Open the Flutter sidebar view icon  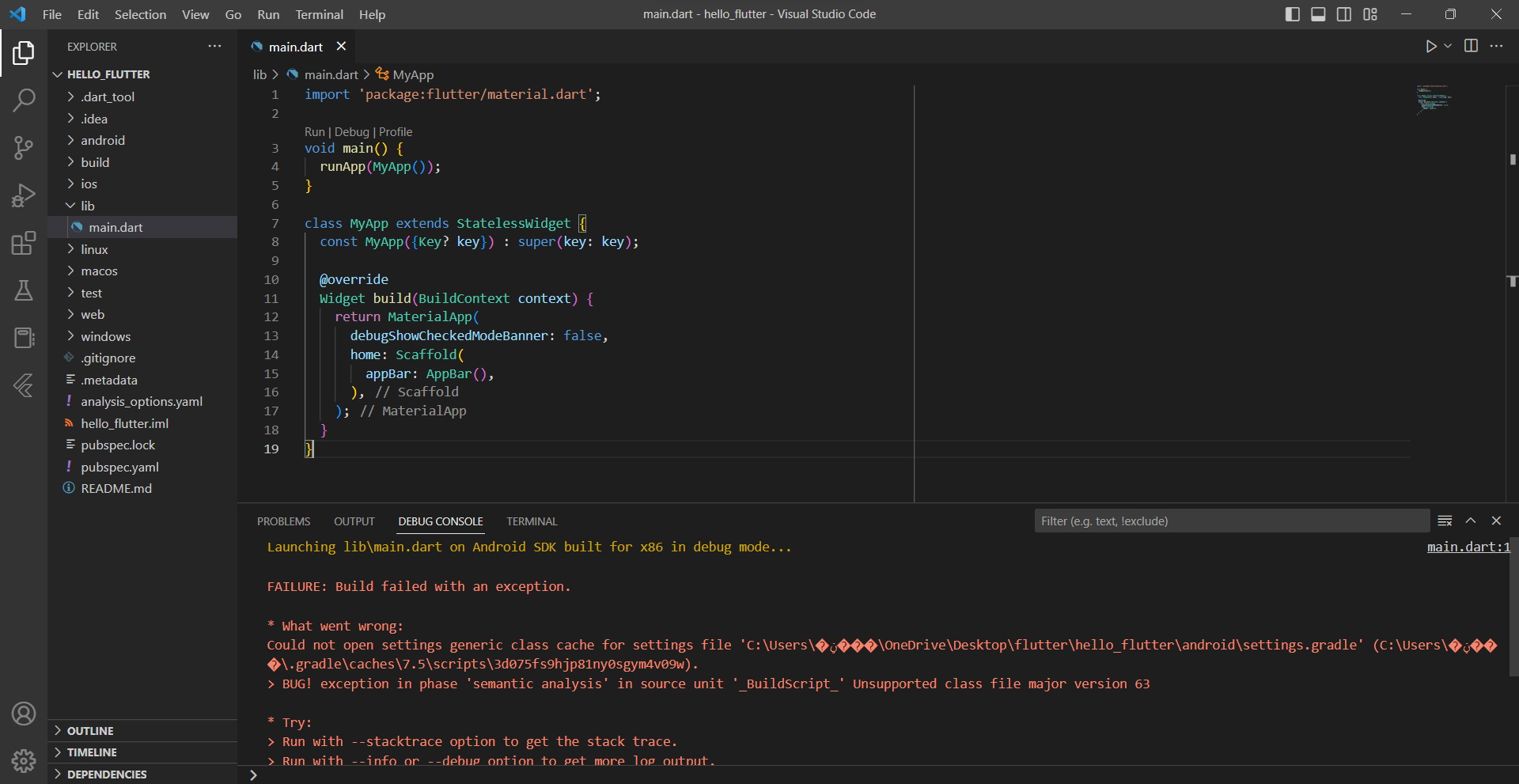(x=24, y=385)
